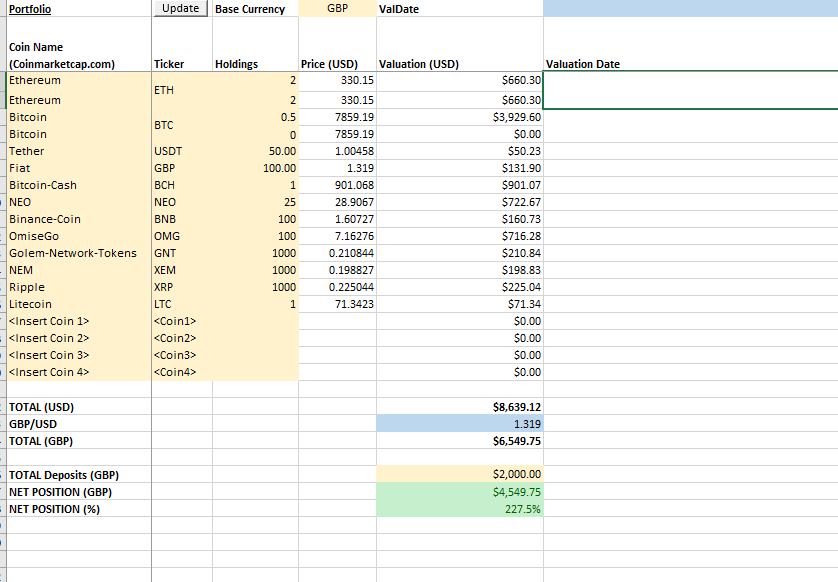The width and height of the screenshot is (838, 582).
Task: Click the Fiat row name cell
Action: click(79, 168)
